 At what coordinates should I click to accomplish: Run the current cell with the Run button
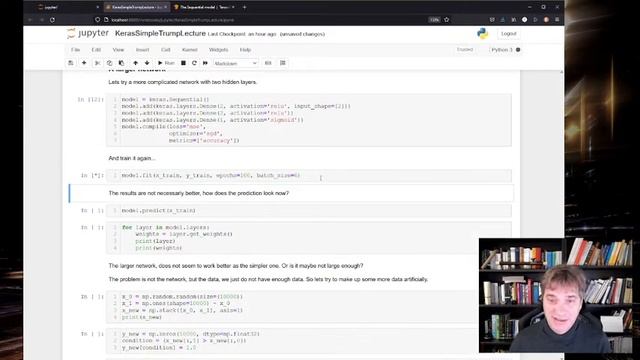tap(166, 63)
